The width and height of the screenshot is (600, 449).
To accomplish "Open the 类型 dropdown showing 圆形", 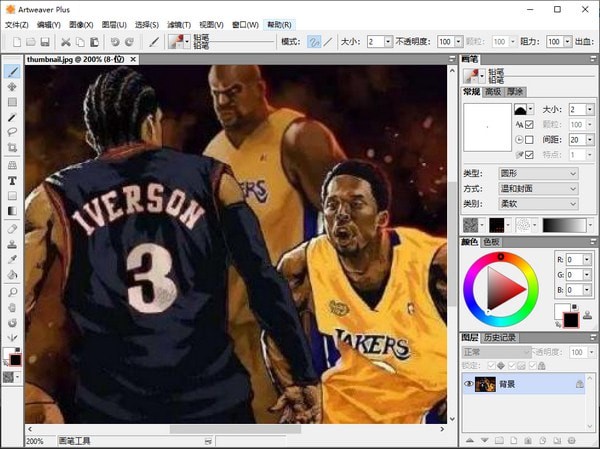I will coord(538,173).
